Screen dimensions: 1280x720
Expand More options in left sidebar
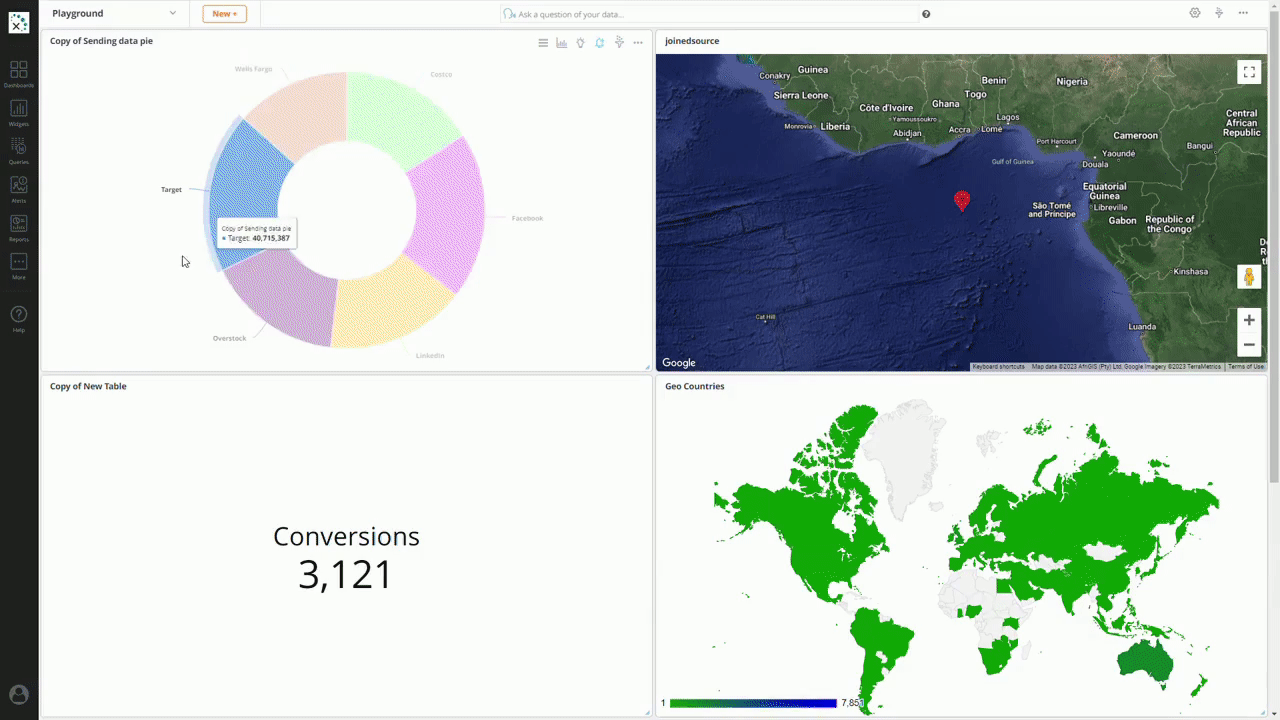coord(18,262)
